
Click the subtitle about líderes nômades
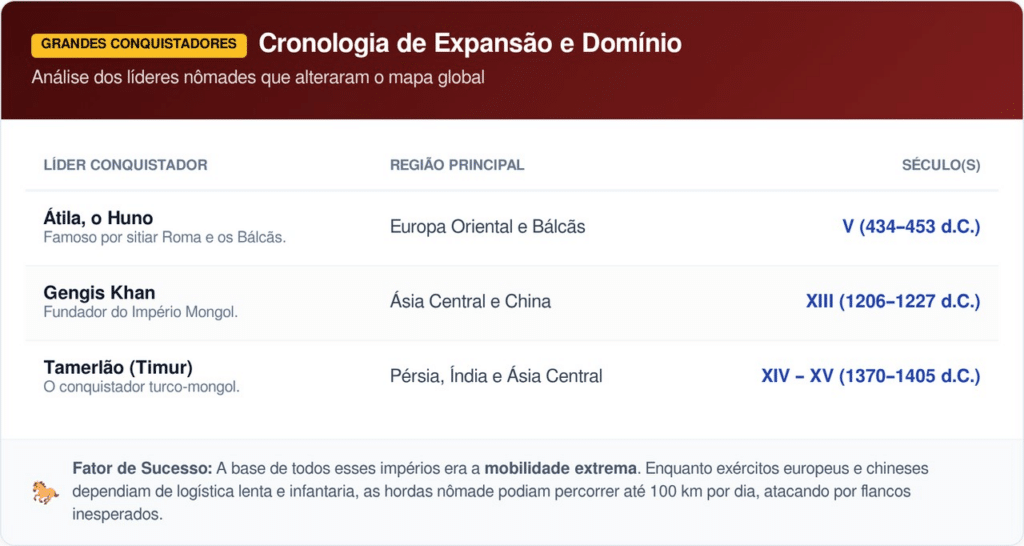point(258,77)
